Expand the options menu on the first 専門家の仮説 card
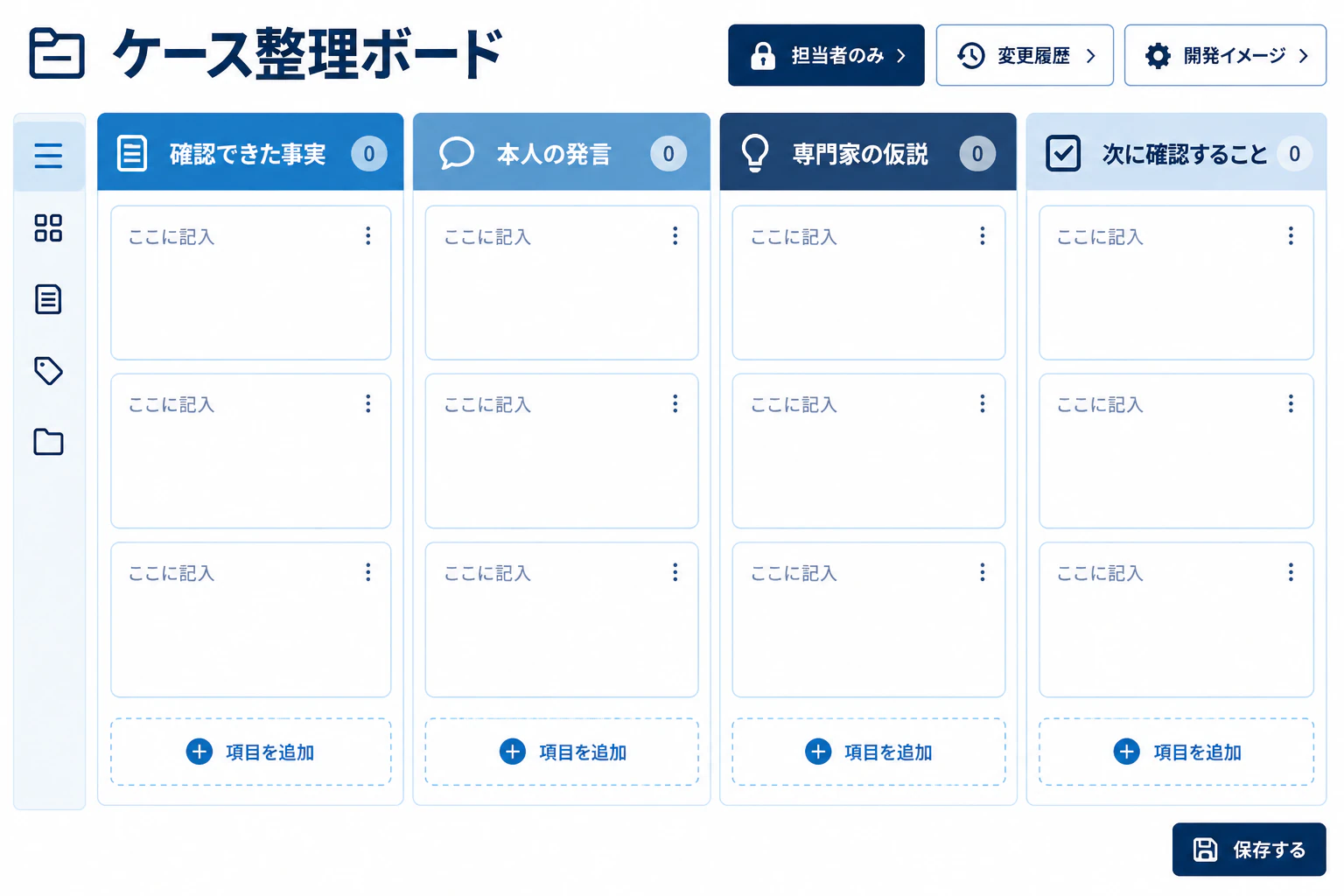Image resolution: width=1344 pixels, height=896 pixels. pos(983,235)
